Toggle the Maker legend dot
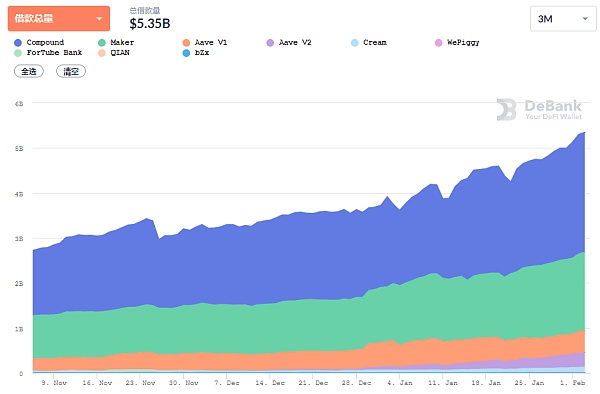This screenshot has width=600, height=394. [x=102, y=42]
